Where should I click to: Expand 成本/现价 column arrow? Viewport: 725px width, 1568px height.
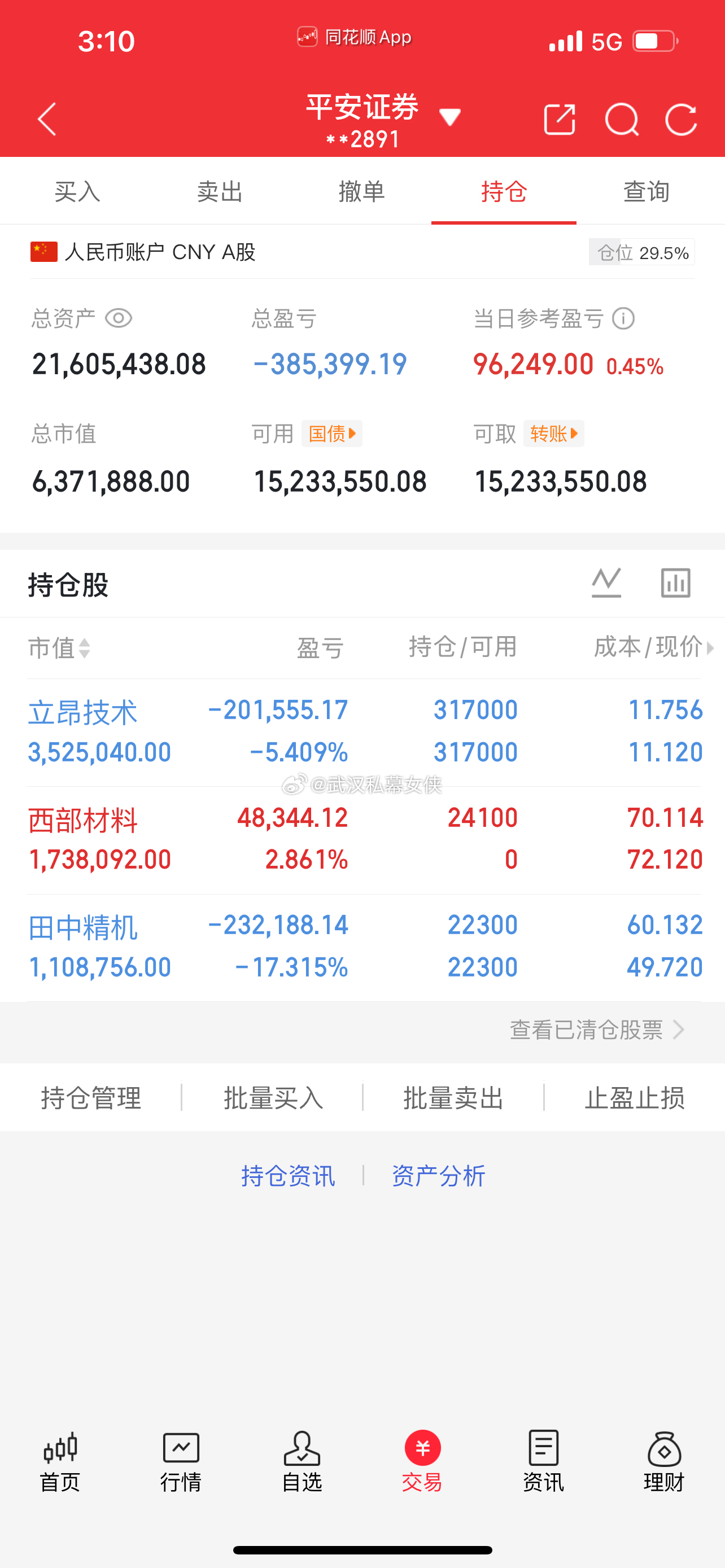pos(710,647)
